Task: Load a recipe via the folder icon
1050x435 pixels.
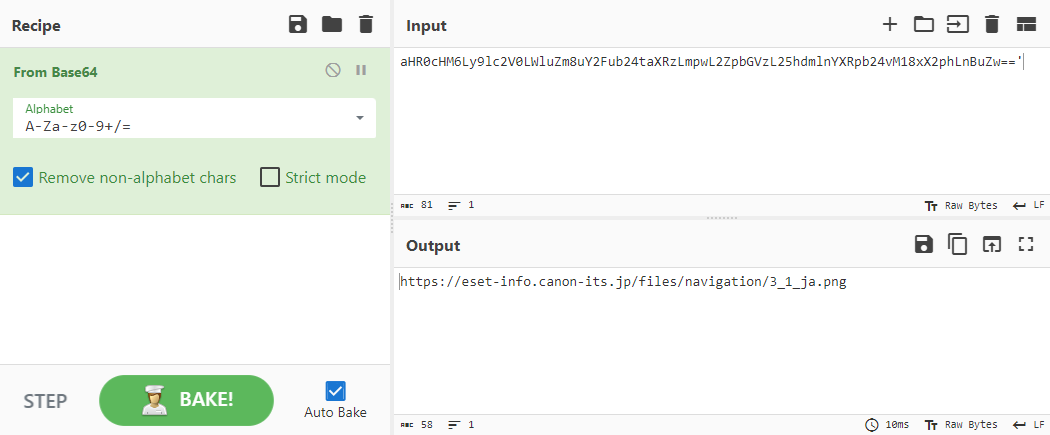Action: click(332, 25)
